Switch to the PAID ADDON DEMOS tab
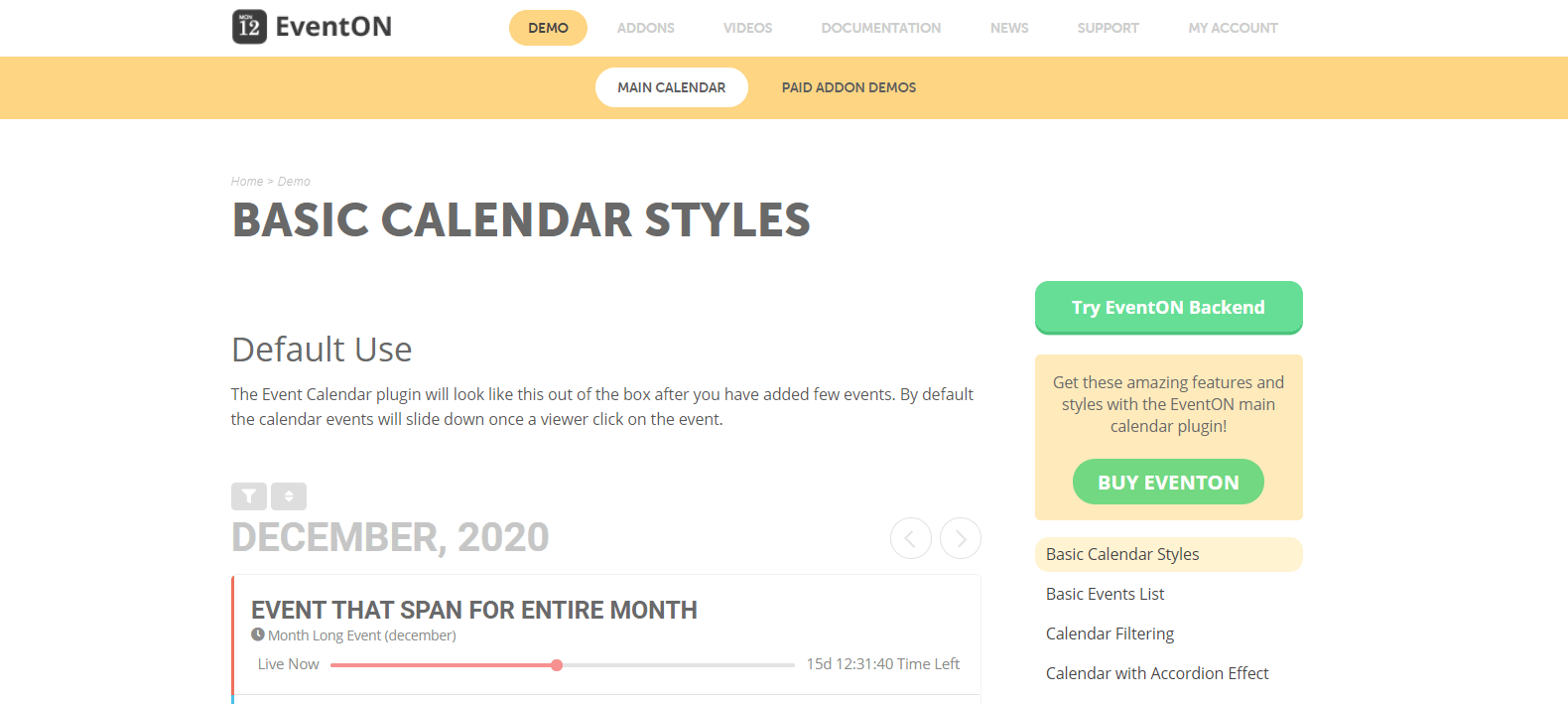 (849, 87)
